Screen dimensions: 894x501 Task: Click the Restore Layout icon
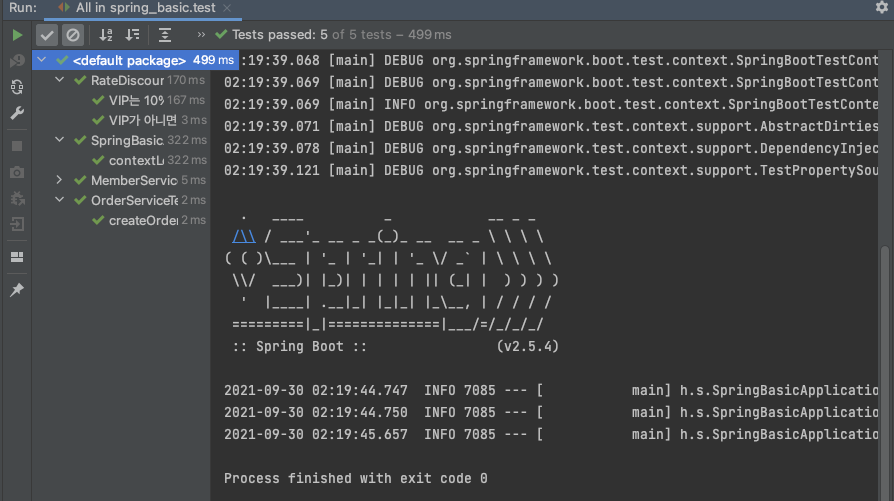click(x=17, y=257)
